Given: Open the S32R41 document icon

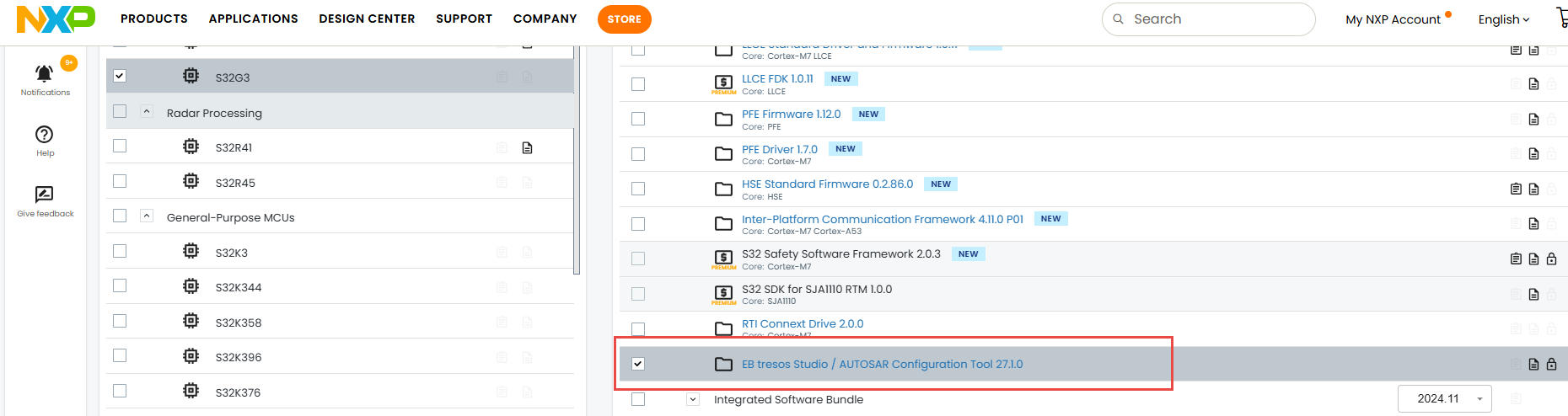Looking at the screenshot, I should point(527,147).
